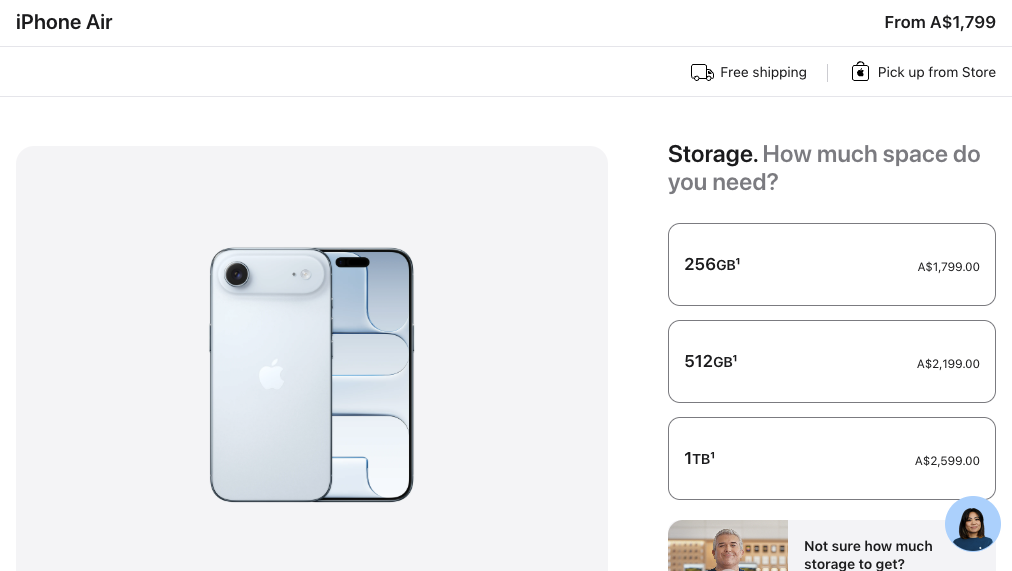Image resolution: width=1012 pixels, height=571 pixels.
Task: Click the Apple Store bag pickup icon
Action: (x=860, y=72)
